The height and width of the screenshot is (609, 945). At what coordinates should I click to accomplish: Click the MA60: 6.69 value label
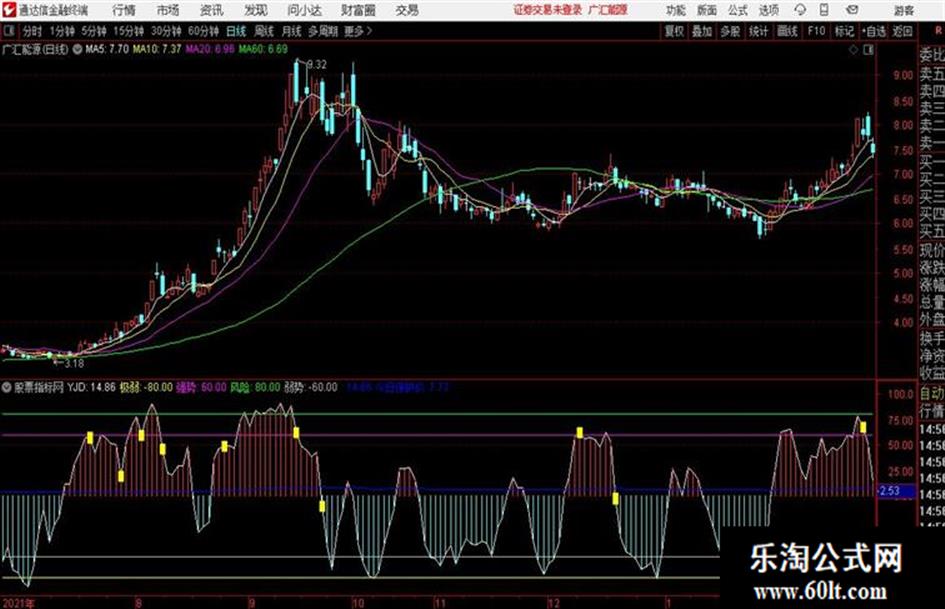click(263, 49)
